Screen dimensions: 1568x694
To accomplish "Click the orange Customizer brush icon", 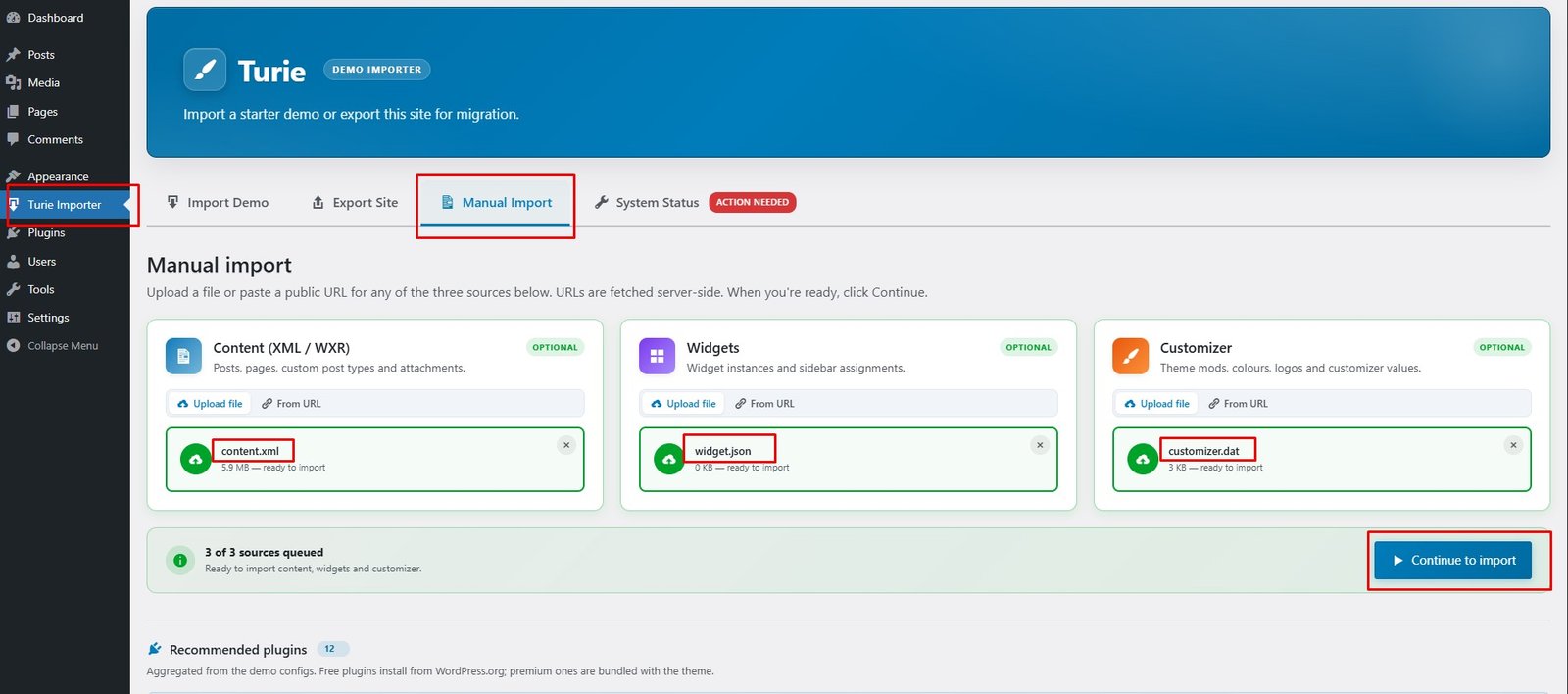I will (x=1130, y=357).
